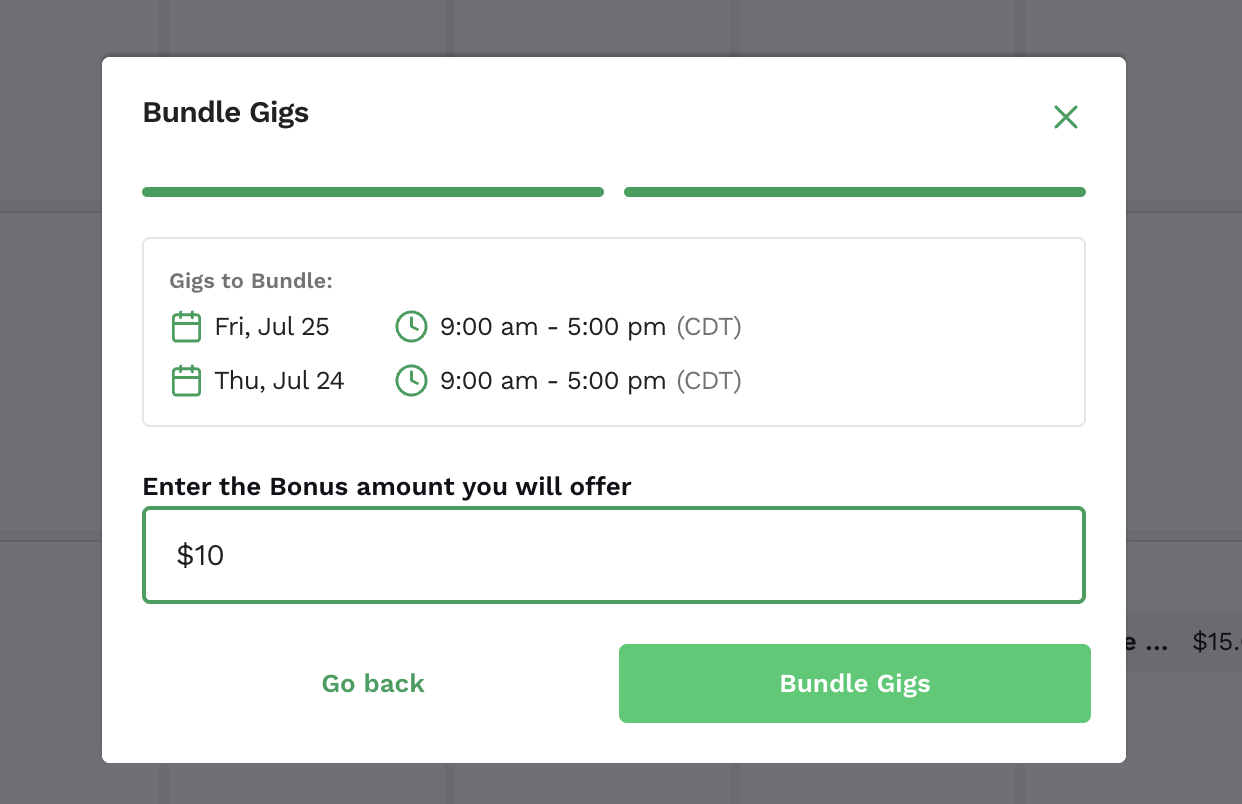Click the $15 price in the background
This screenshot has height=804, width=1242.
(x=1217, y=641)
